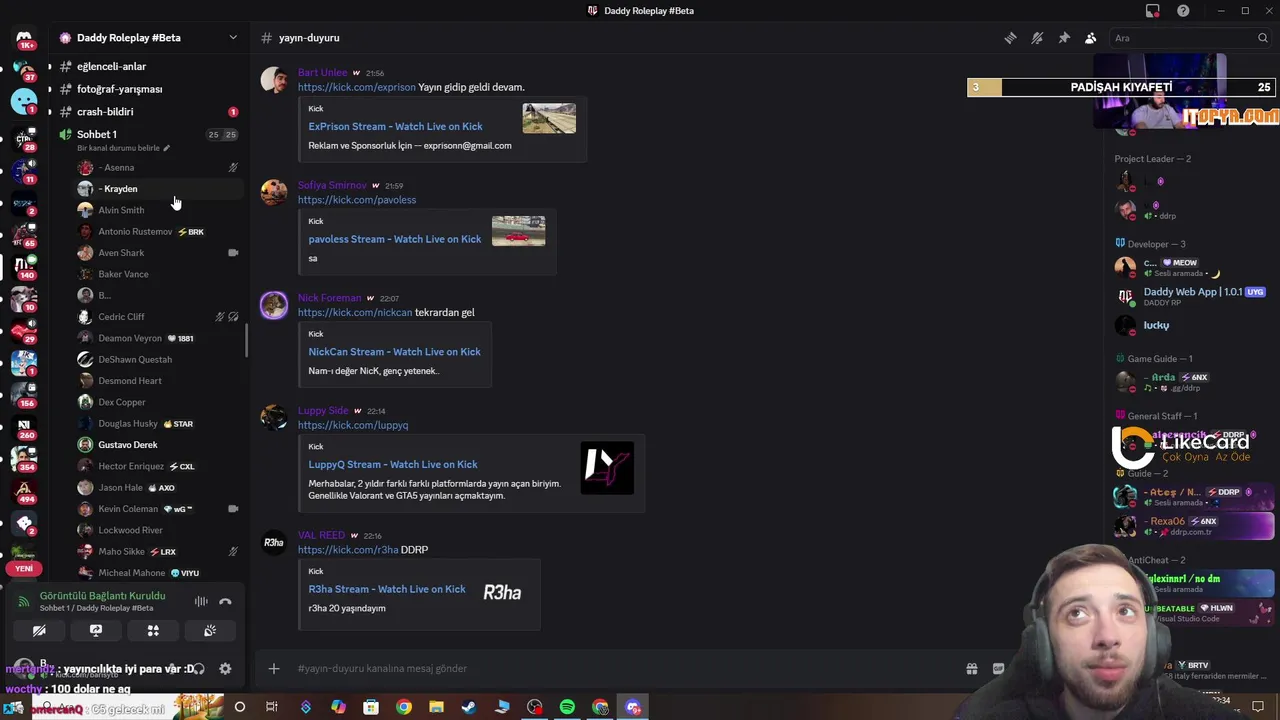The height and width of the screenshot is (720, 1280).
Task: Open Direct Messages home icon
Action: click(x=24, y=38)
